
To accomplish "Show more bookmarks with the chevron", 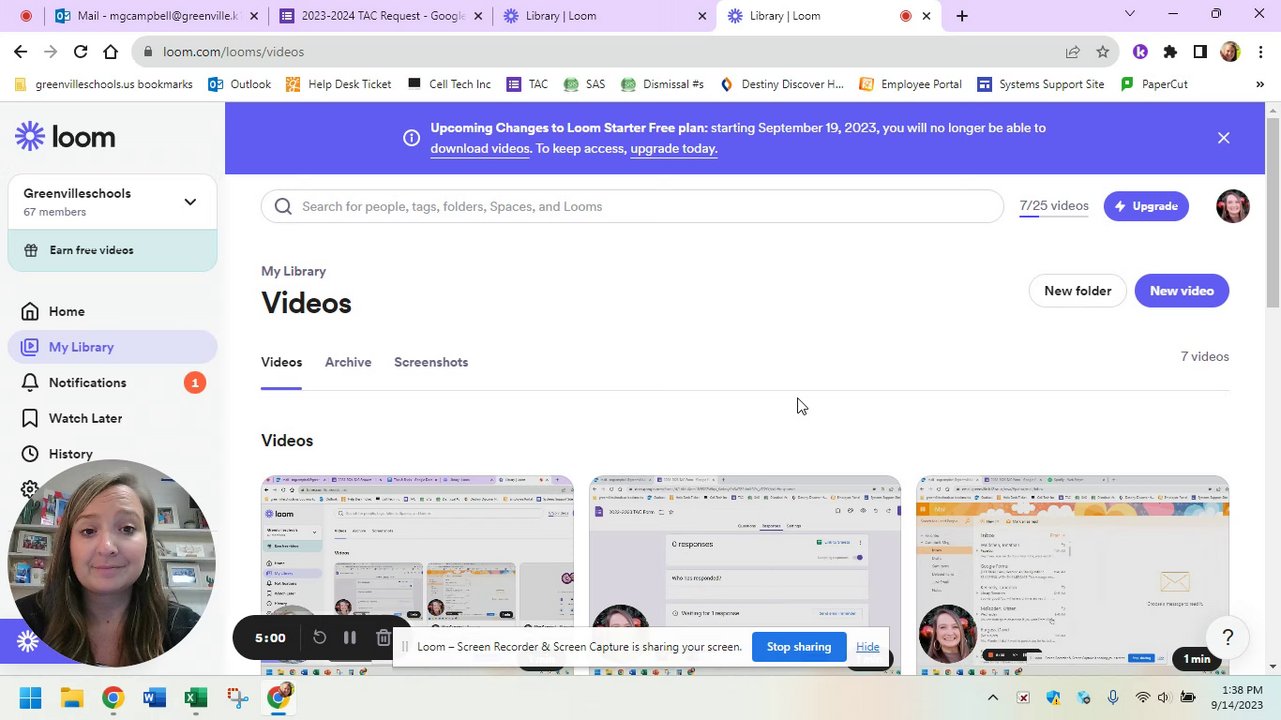I will pyautogui.click(x=1260, y=84).
